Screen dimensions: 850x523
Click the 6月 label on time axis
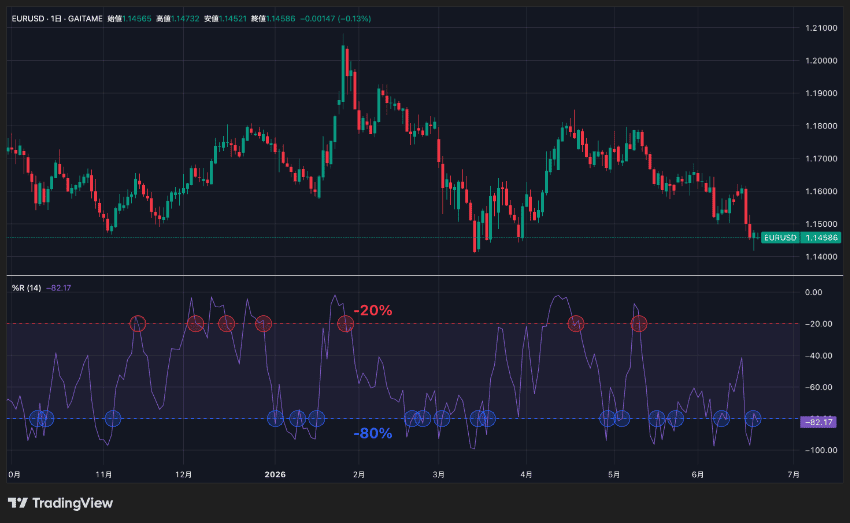tap(698, 474)
